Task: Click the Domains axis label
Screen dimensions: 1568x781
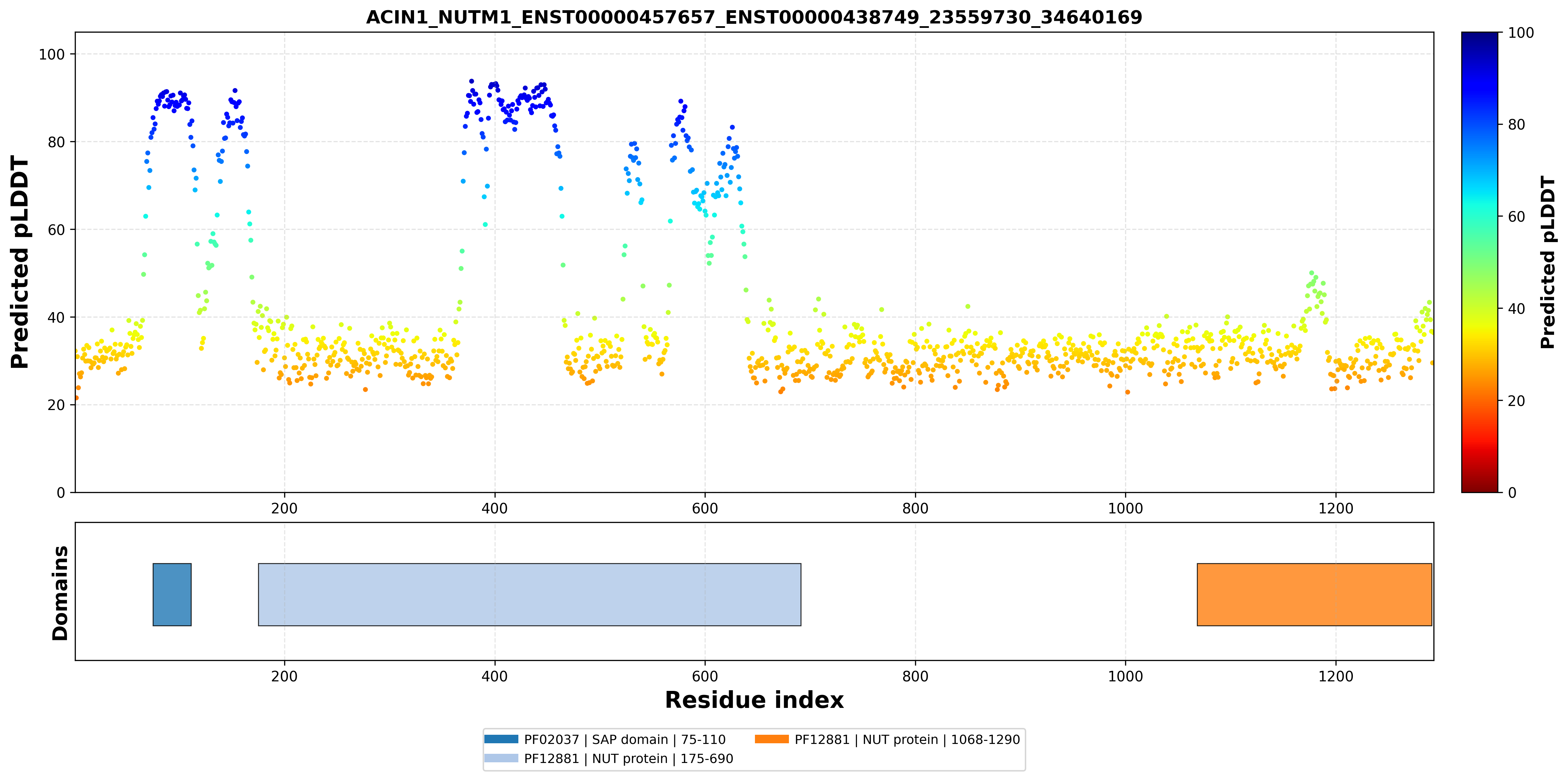Action: point(60,593)
